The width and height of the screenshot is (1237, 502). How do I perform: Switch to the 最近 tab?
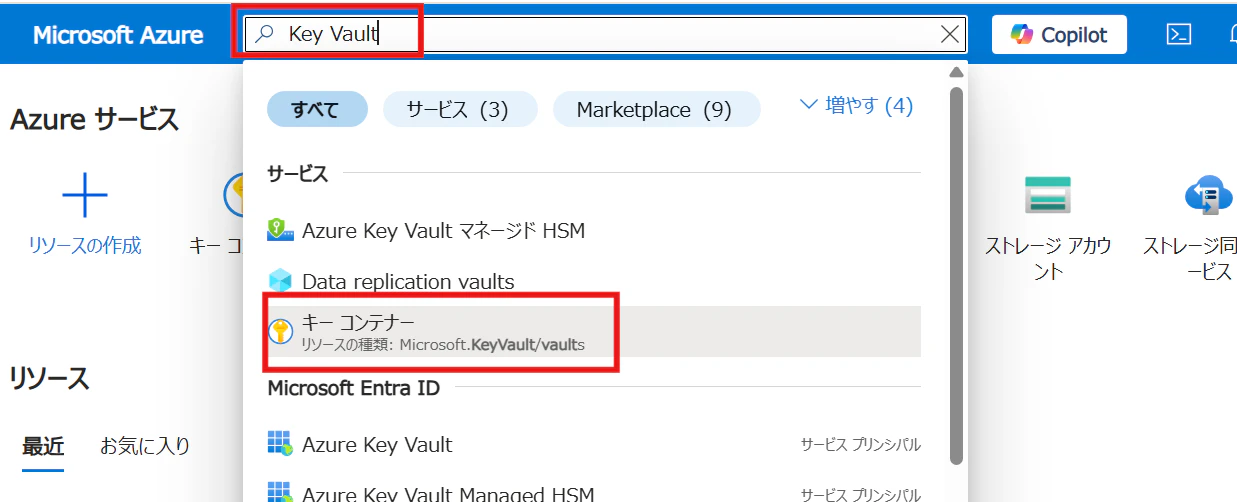pyautogui.click(x=44, y=446)
